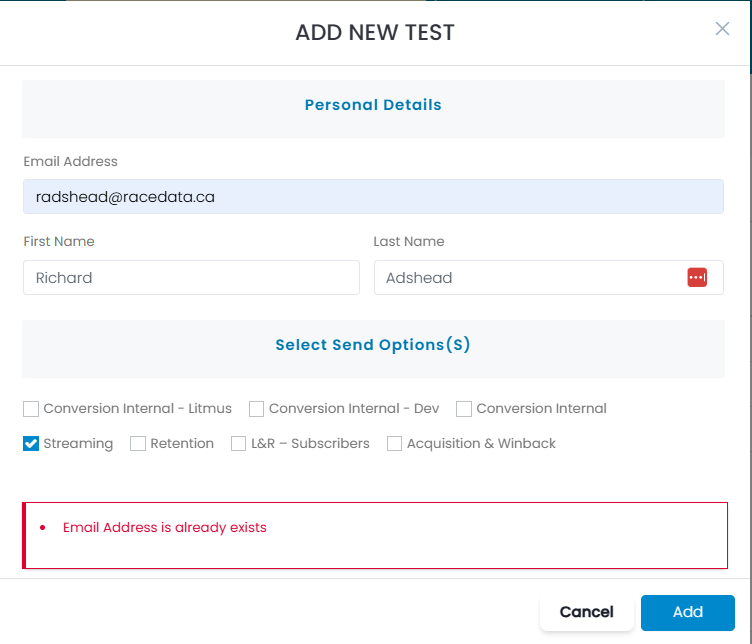Click the Streaming label text

tap(78, 444)
